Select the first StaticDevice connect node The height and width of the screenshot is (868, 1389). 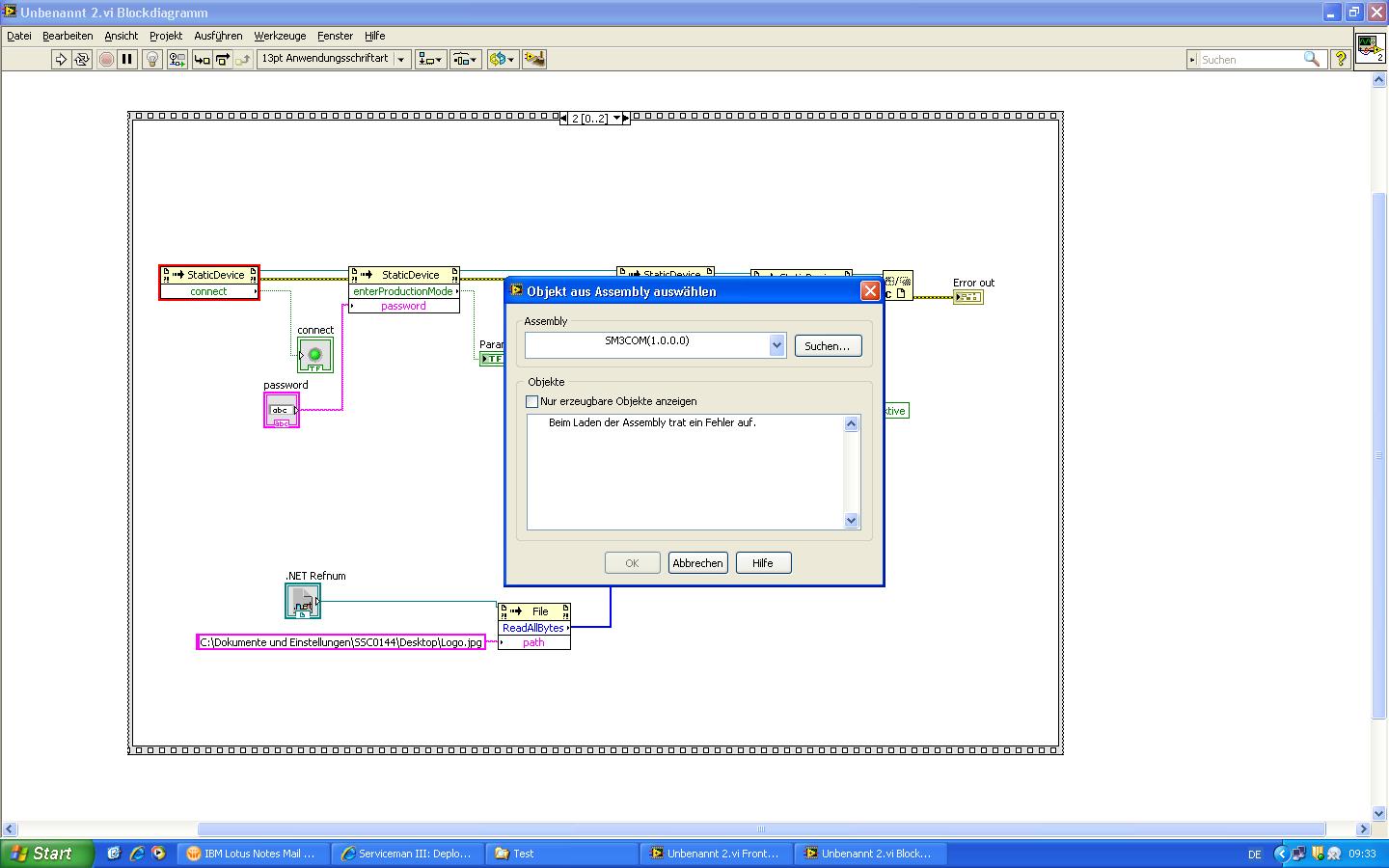point(209,283)
